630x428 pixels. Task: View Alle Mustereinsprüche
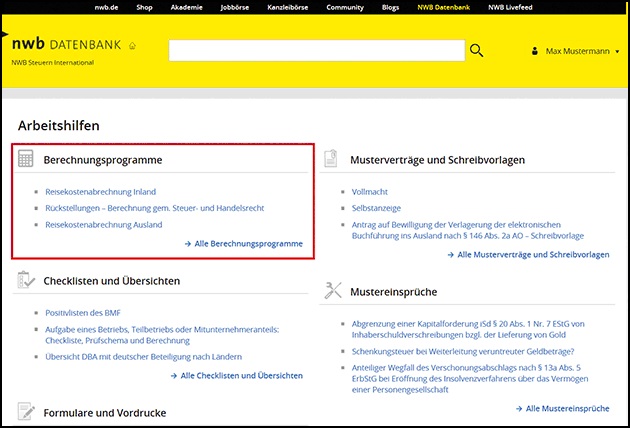561,409
